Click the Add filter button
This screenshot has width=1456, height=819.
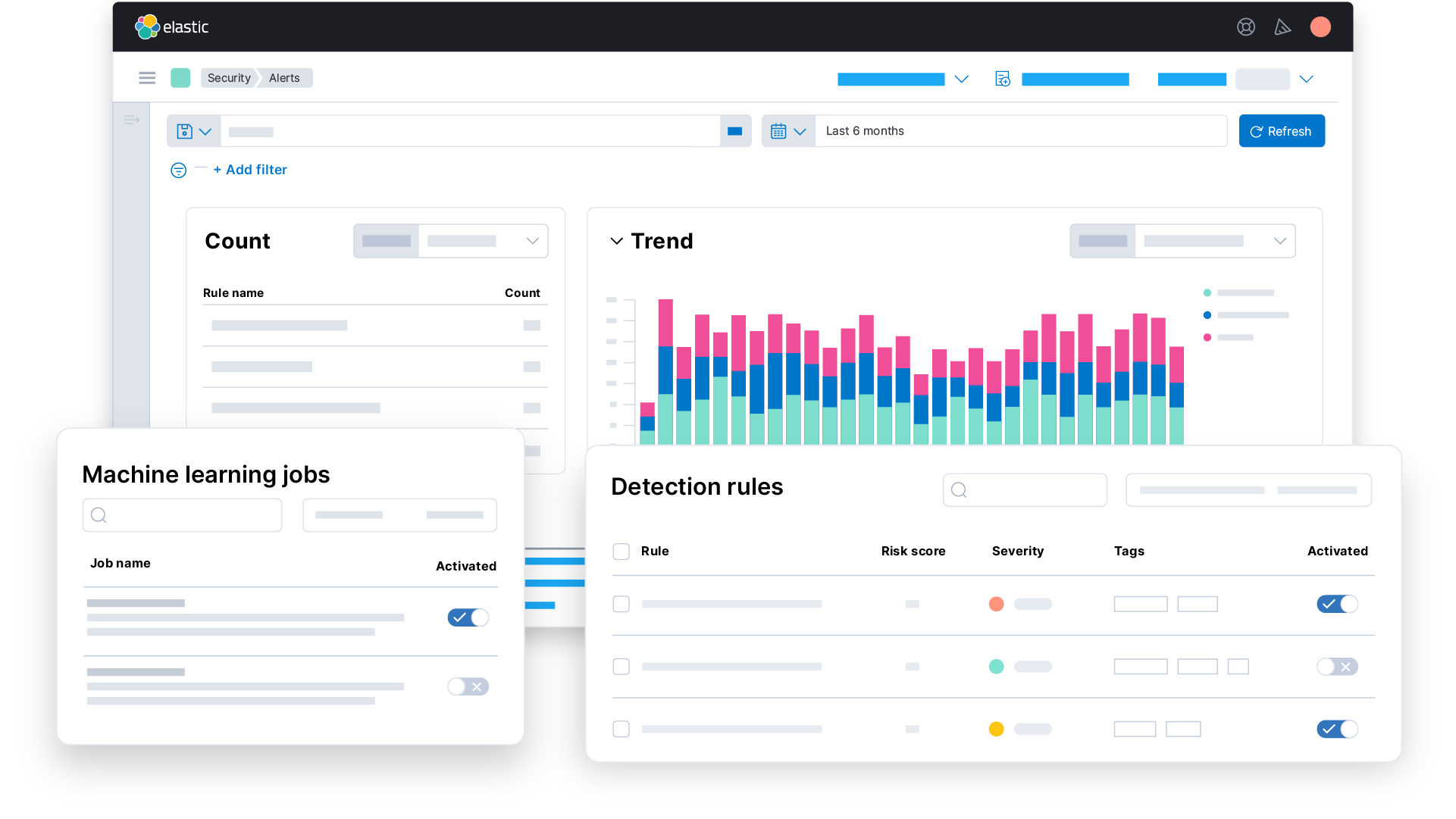(249, 169)
